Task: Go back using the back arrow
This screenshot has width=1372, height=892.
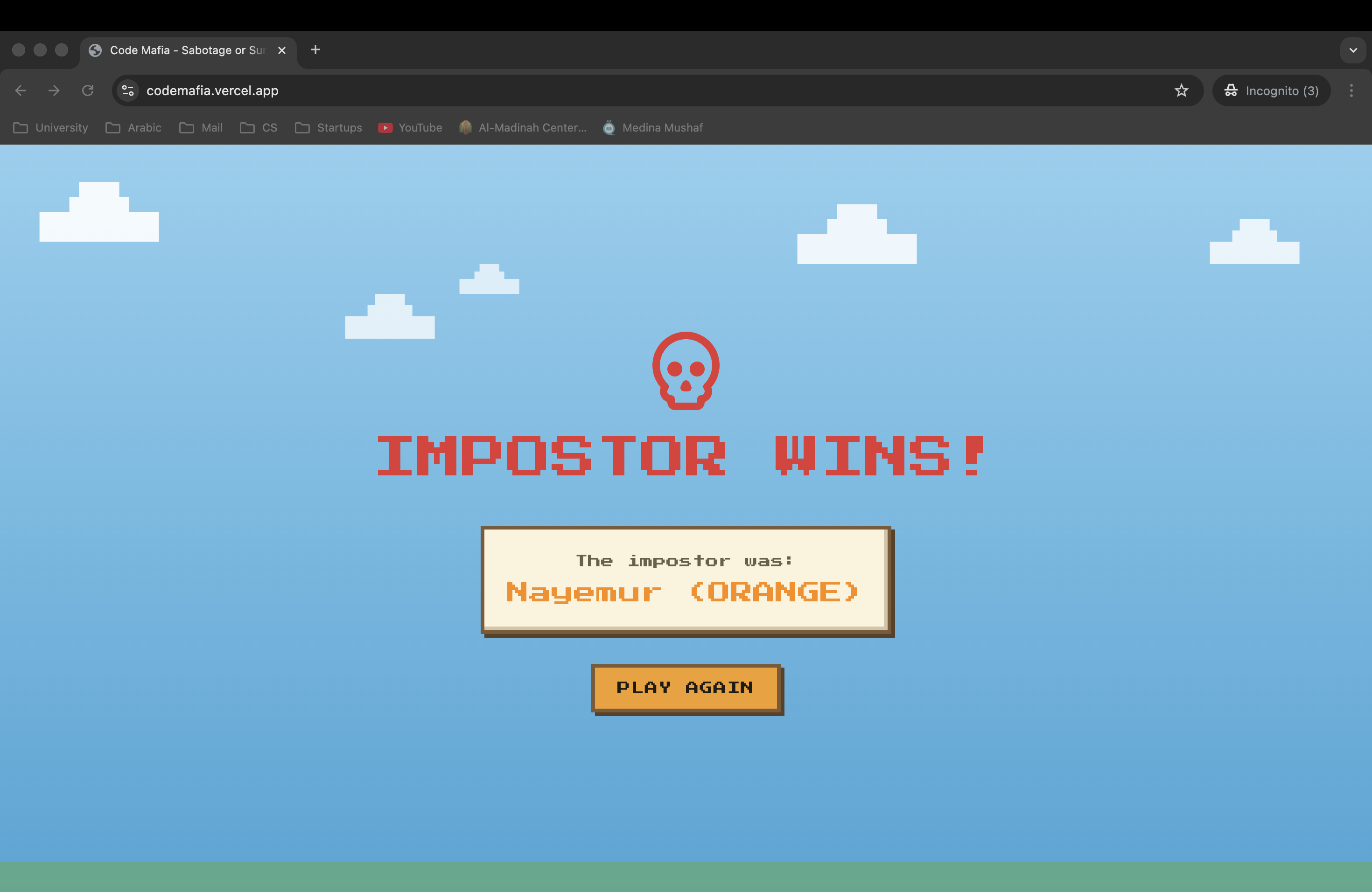Action: click(x=21, y=91)
